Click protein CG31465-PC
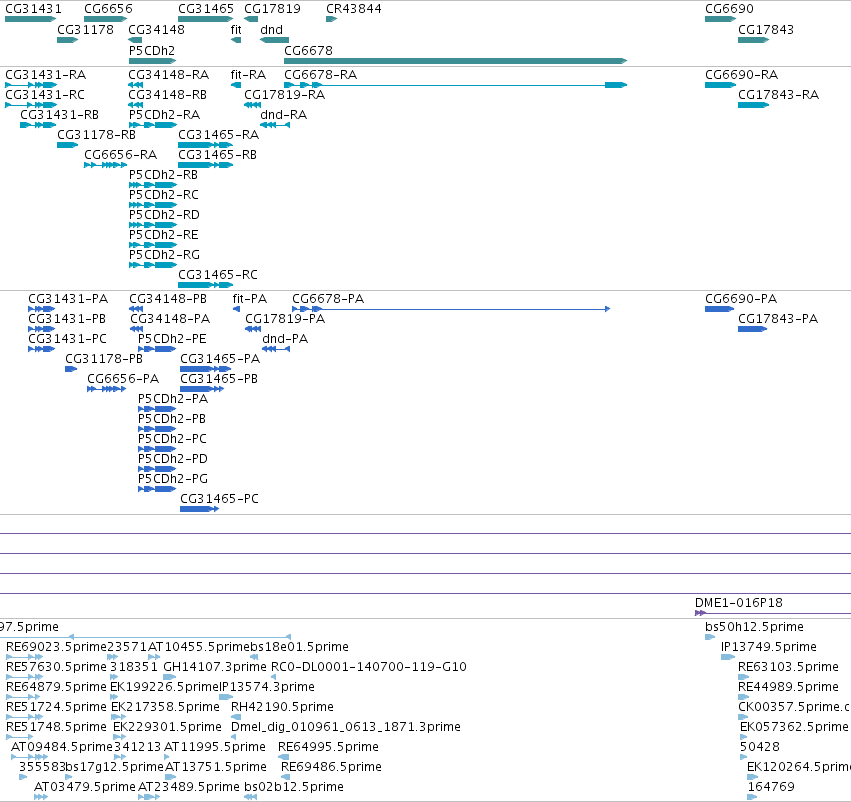The width and height of the screenshot is (851, 802). 219,499
